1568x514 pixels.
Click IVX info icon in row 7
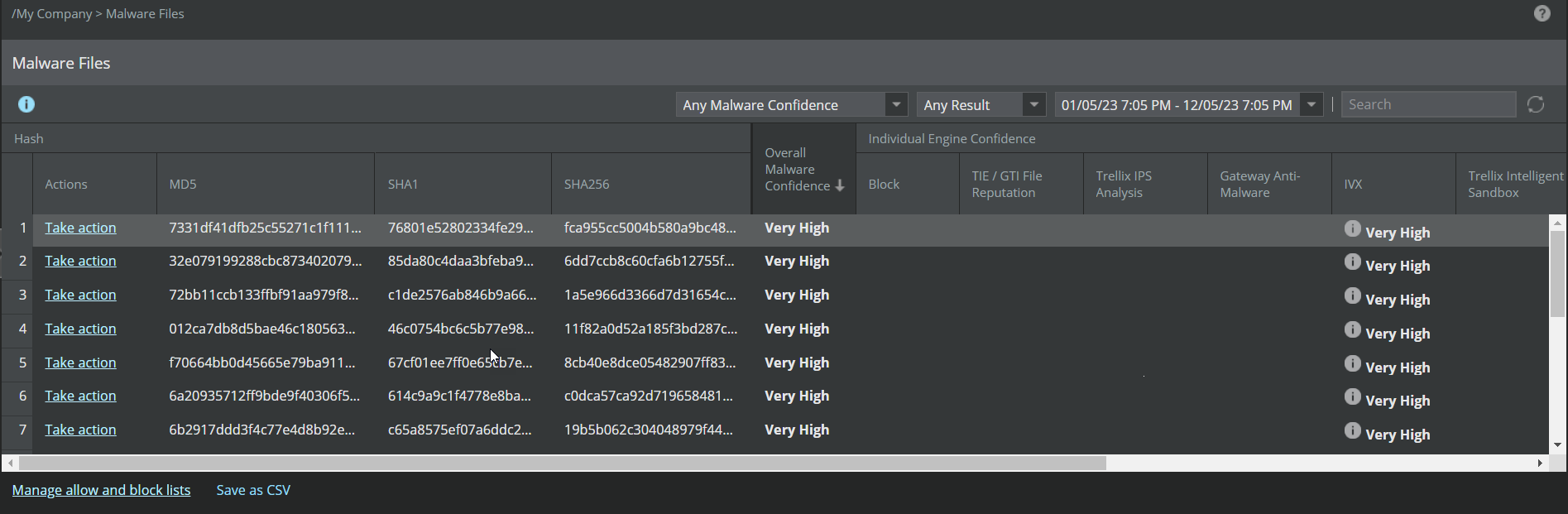1352,430
